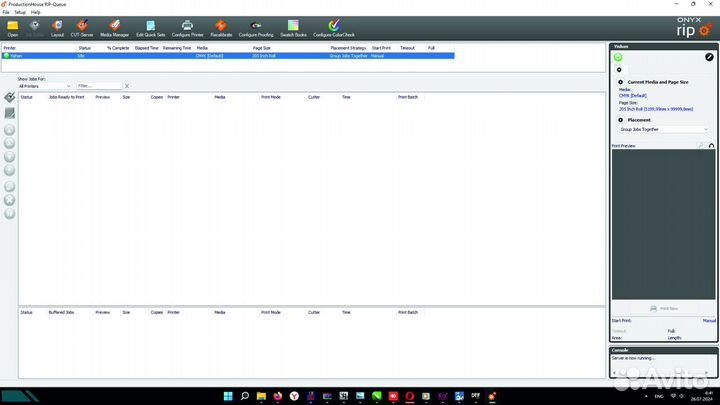Open the Layout tool

pos(57,25)
